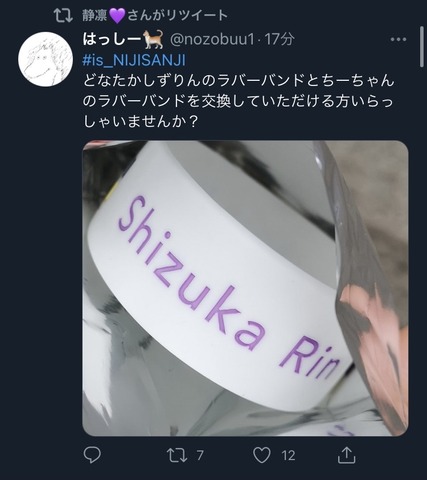The height and width of the screenshot is (480, 427).
Task: Like the tweet with the heart icon
Action: coord(262,455)
